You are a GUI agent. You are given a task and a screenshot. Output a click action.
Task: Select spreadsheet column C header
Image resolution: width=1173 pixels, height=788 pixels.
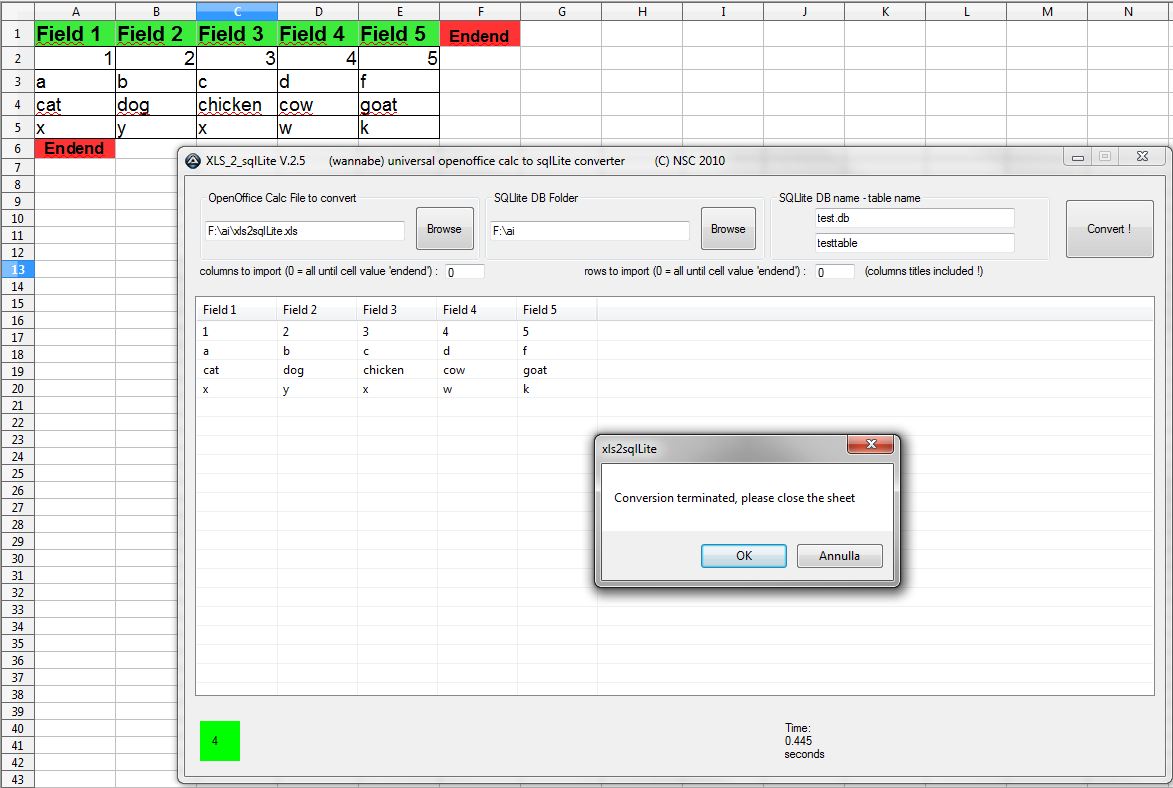[x=237, y=11]
